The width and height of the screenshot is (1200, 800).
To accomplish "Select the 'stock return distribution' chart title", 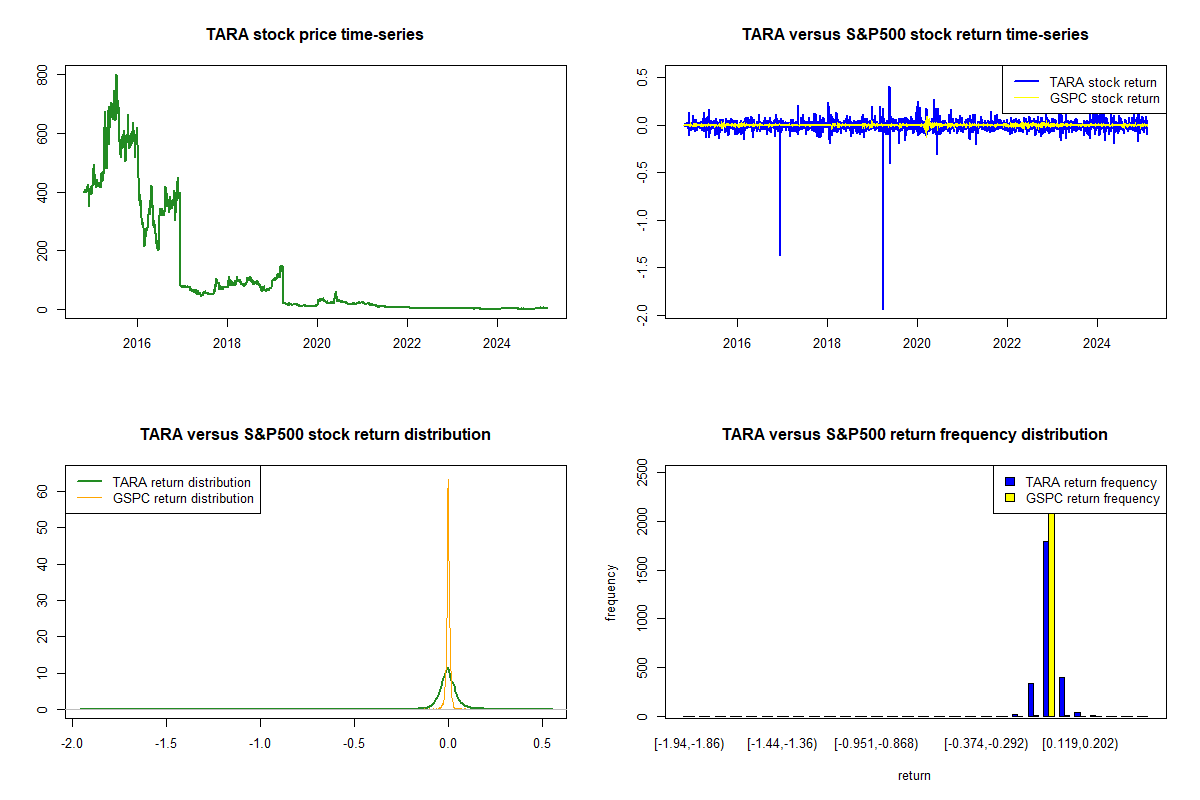I will click(x=315, y=435).
